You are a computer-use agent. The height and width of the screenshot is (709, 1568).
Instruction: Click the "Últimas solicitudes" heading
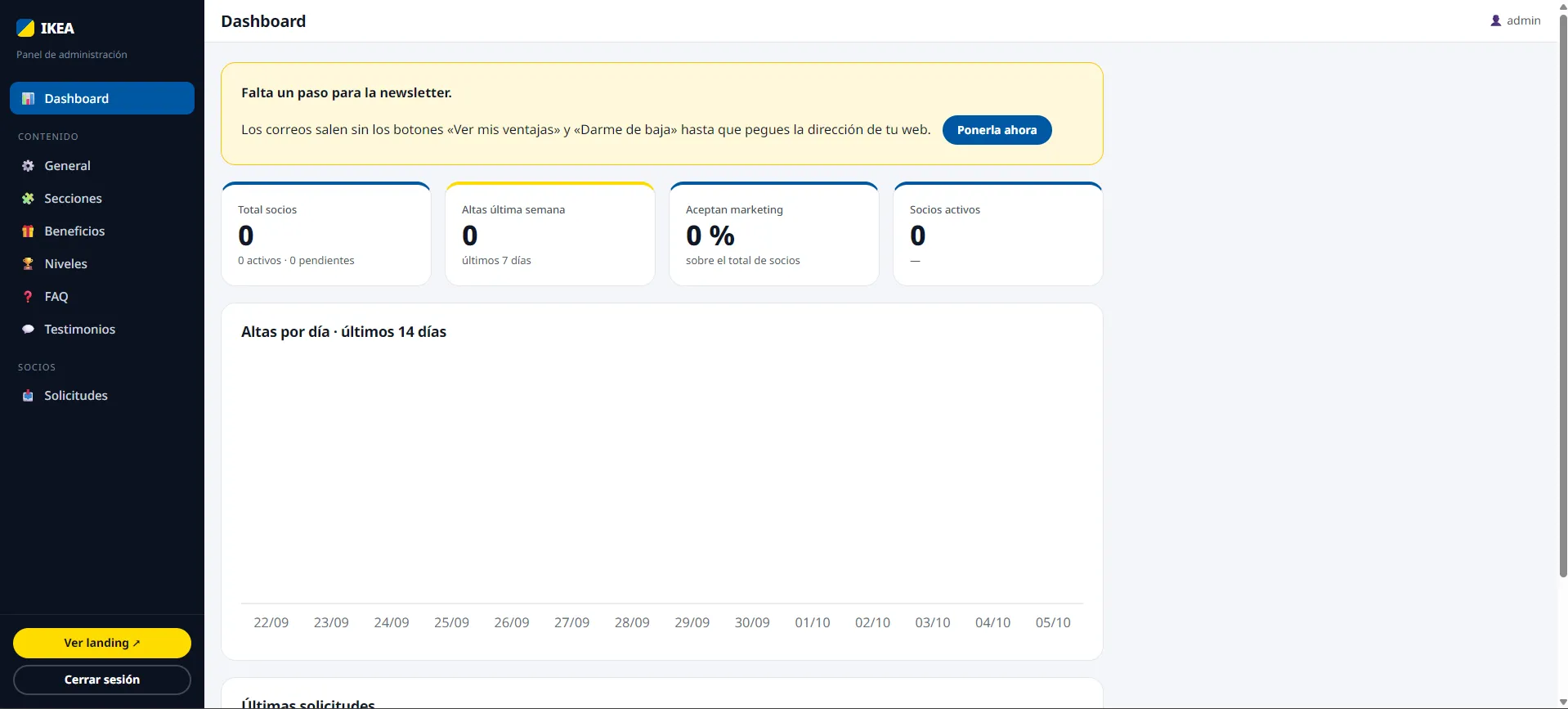(x=308, y=703)
